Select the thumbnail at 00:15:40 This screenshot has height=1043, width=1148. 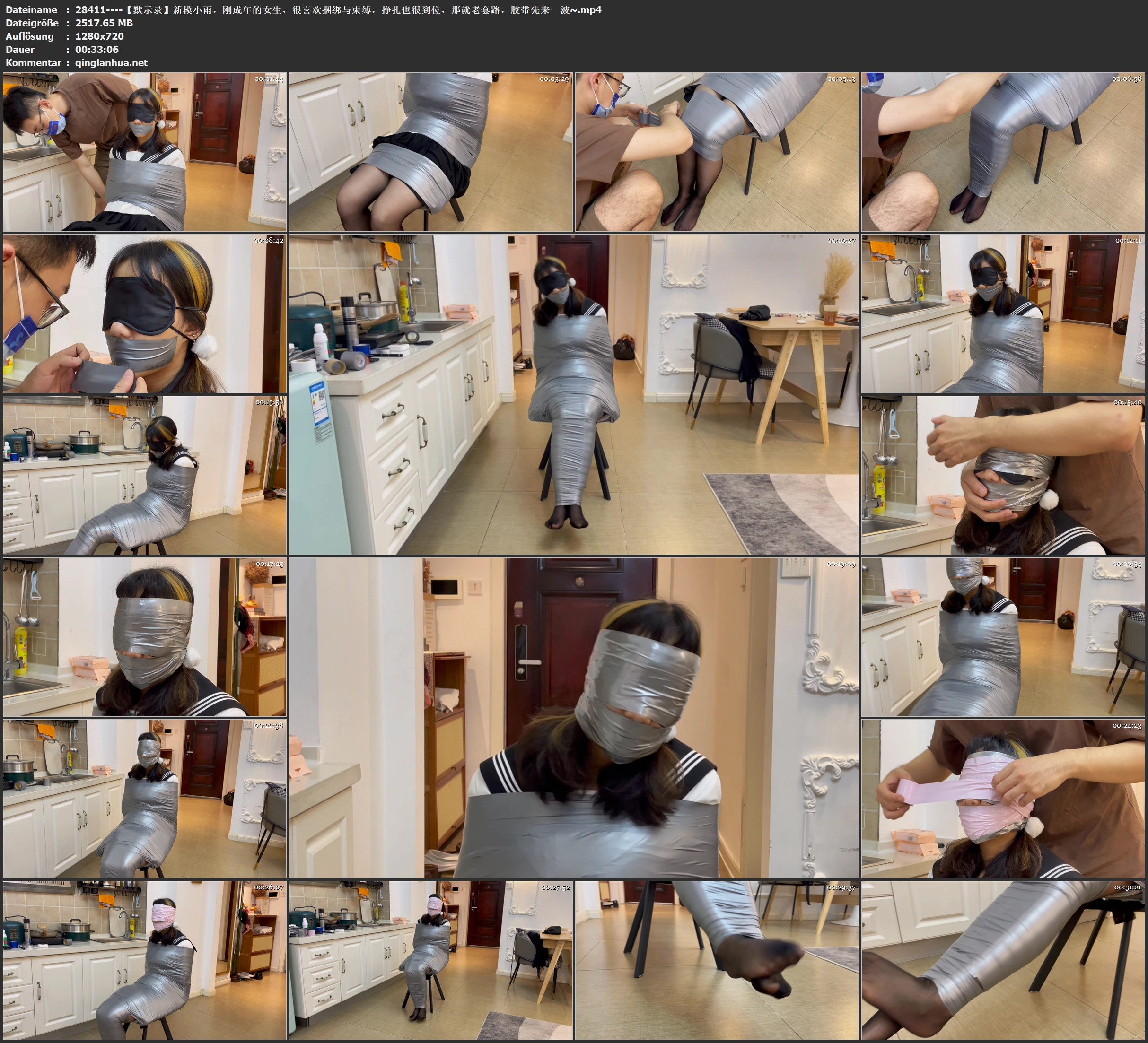(x=1003, y=475)
